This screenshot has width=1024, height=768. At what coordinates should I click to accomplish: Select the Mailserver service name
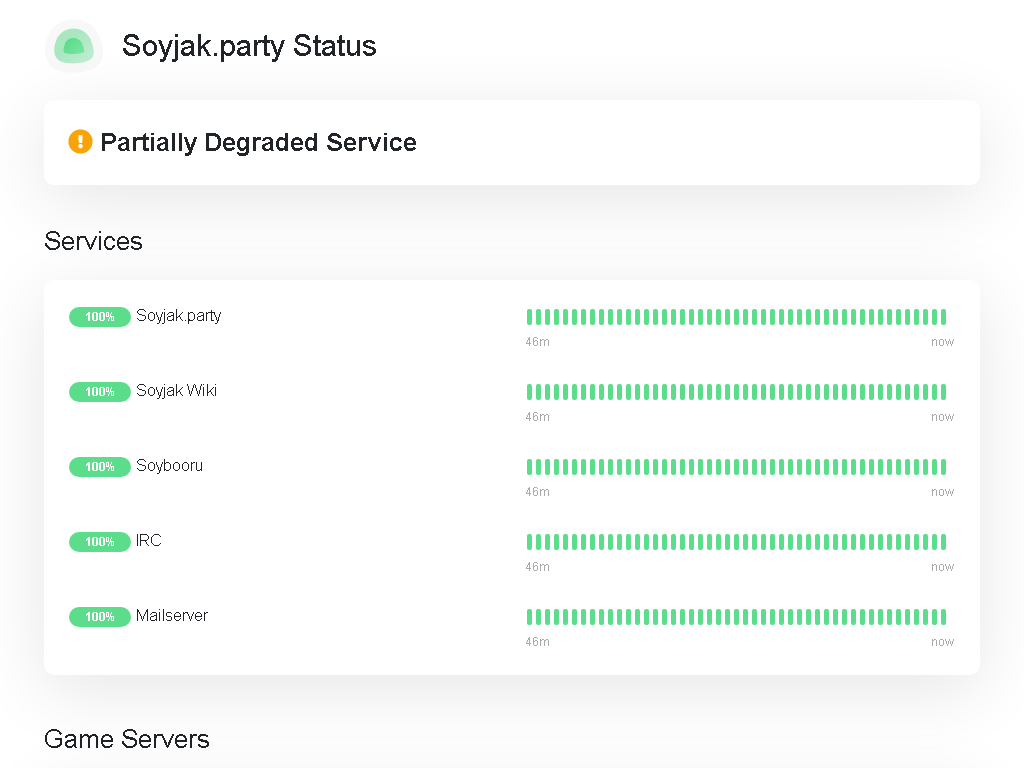[172, 616]
